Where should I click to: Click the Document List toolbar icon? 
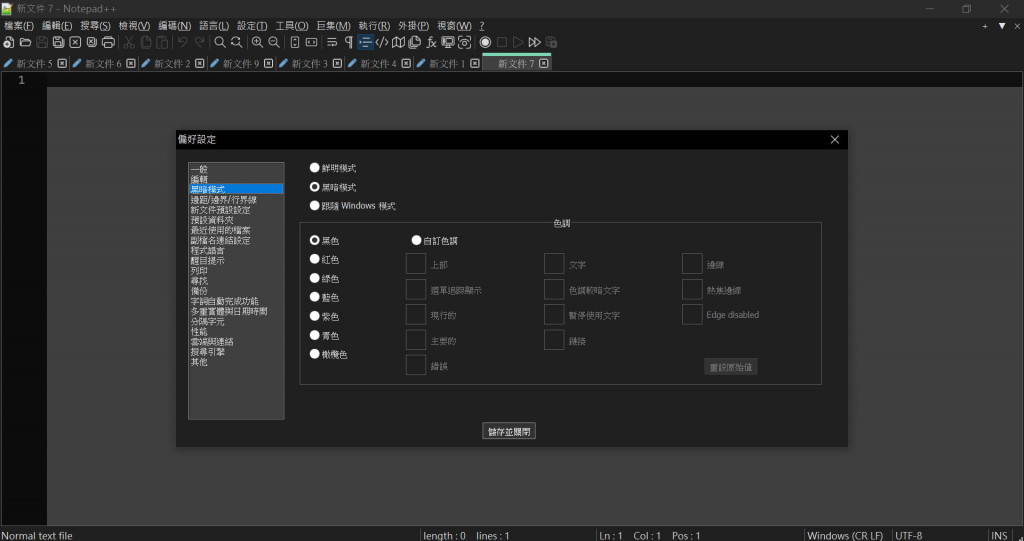(x=415, y=42)
